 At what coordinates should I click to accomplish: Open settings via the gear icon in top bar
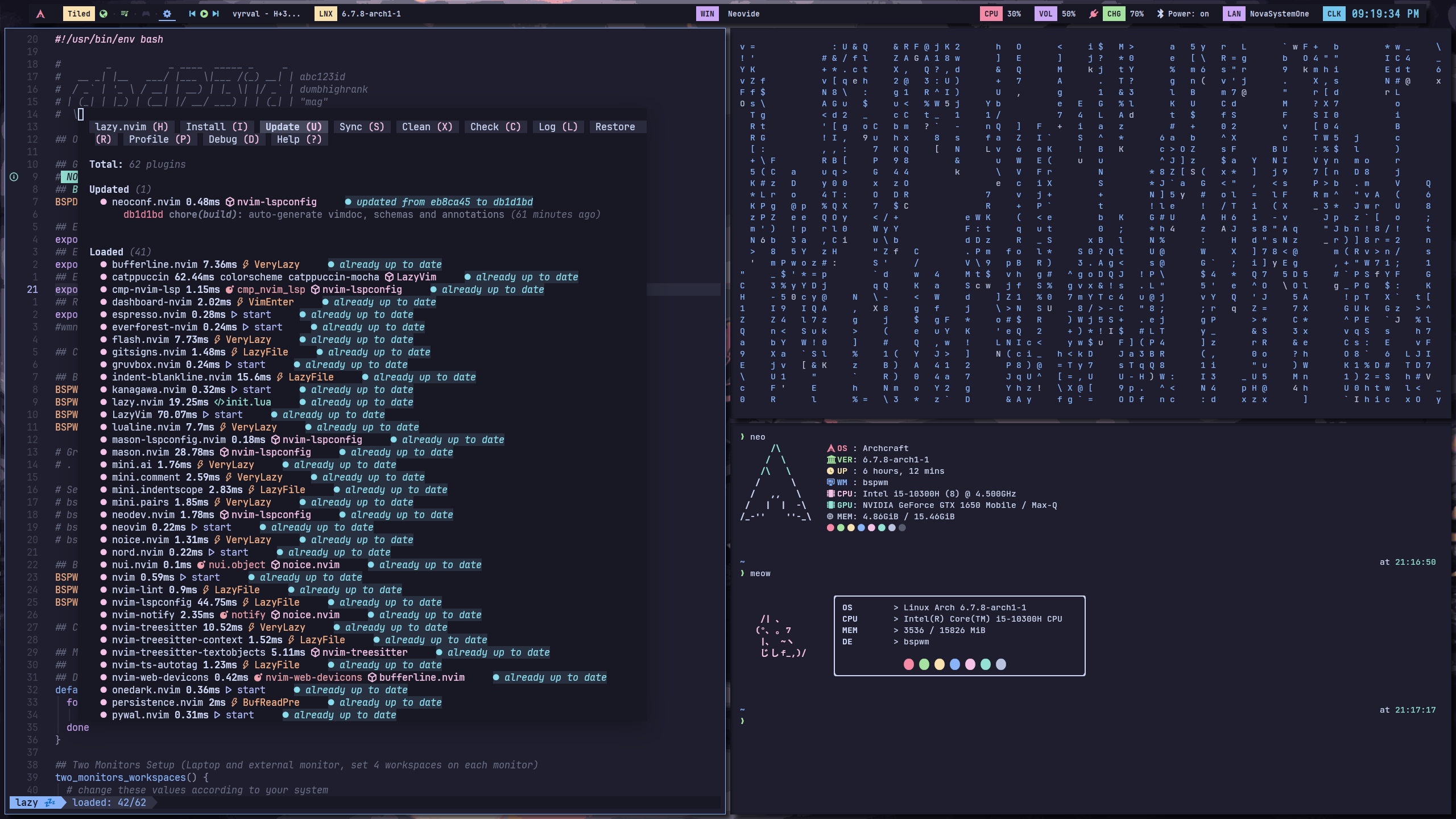point(167,14)
